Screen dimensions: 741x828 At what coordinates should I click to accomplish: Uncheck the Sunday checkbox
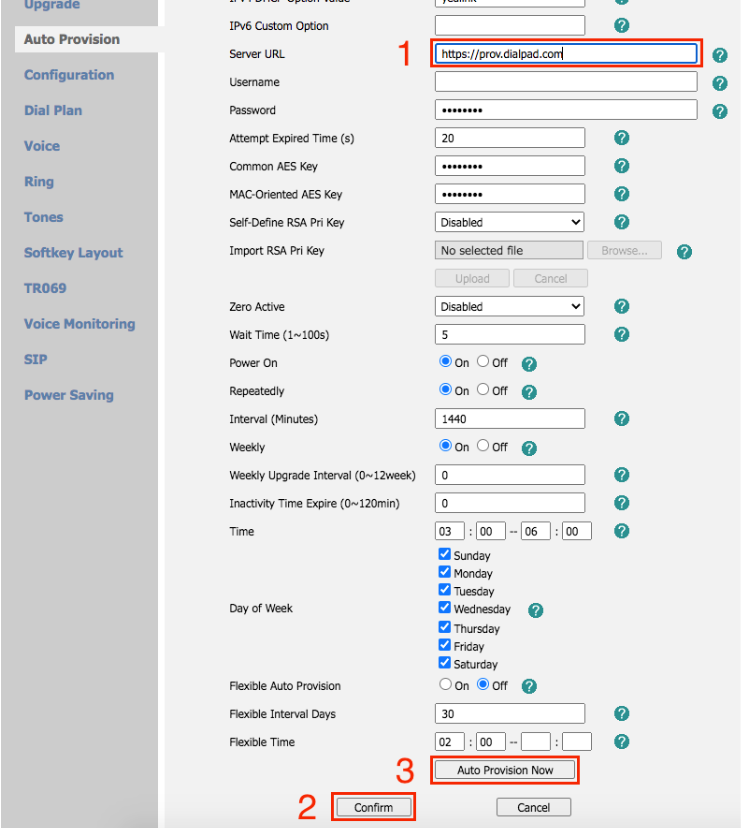(x=445, y=554)
